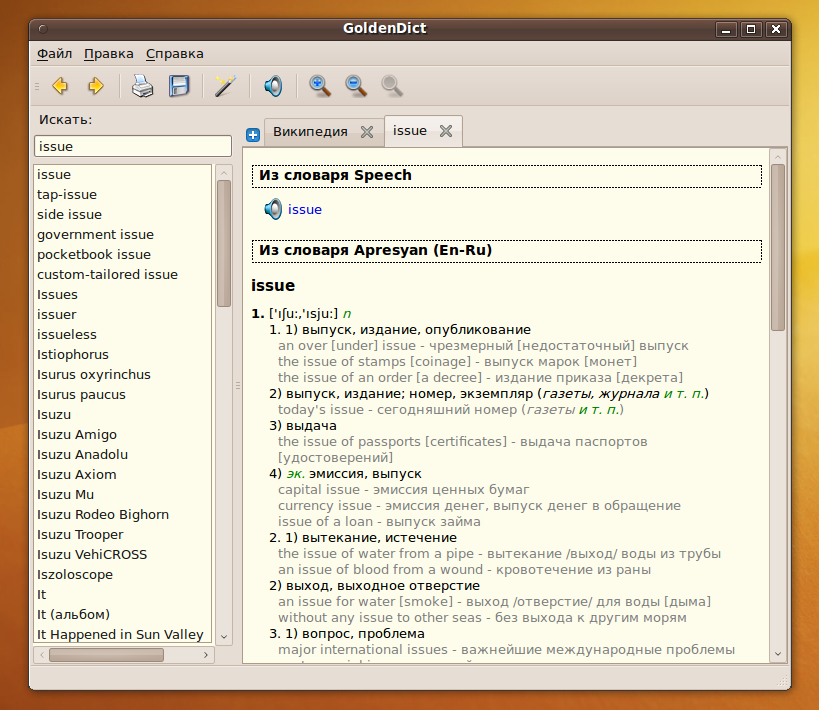Save the article with the floppy disk icon
The height and width of the screenshot is (710, 819).
(x=179, y=86)
